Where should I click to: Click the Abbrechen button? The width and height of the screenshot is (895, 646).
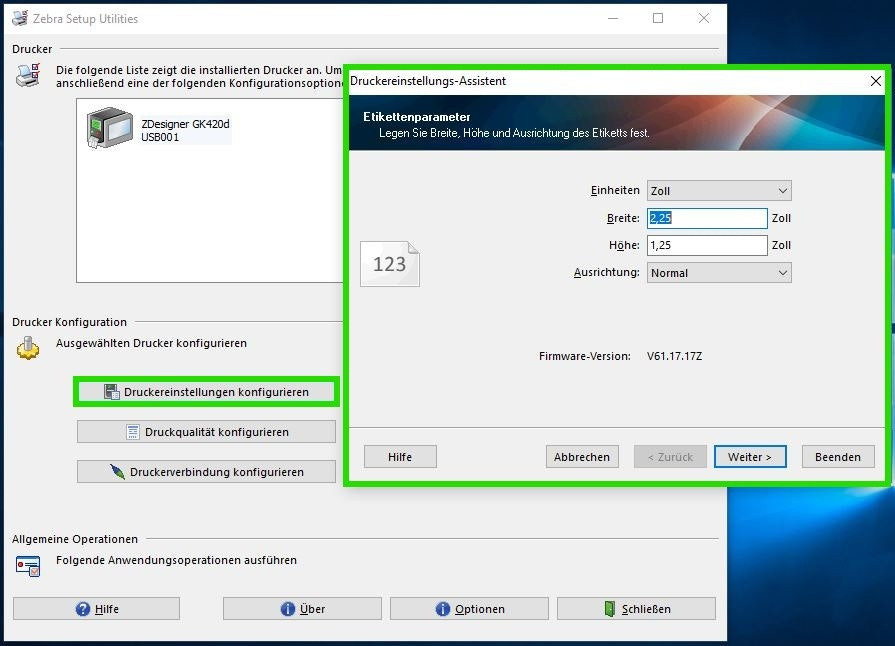click(582, 457)
